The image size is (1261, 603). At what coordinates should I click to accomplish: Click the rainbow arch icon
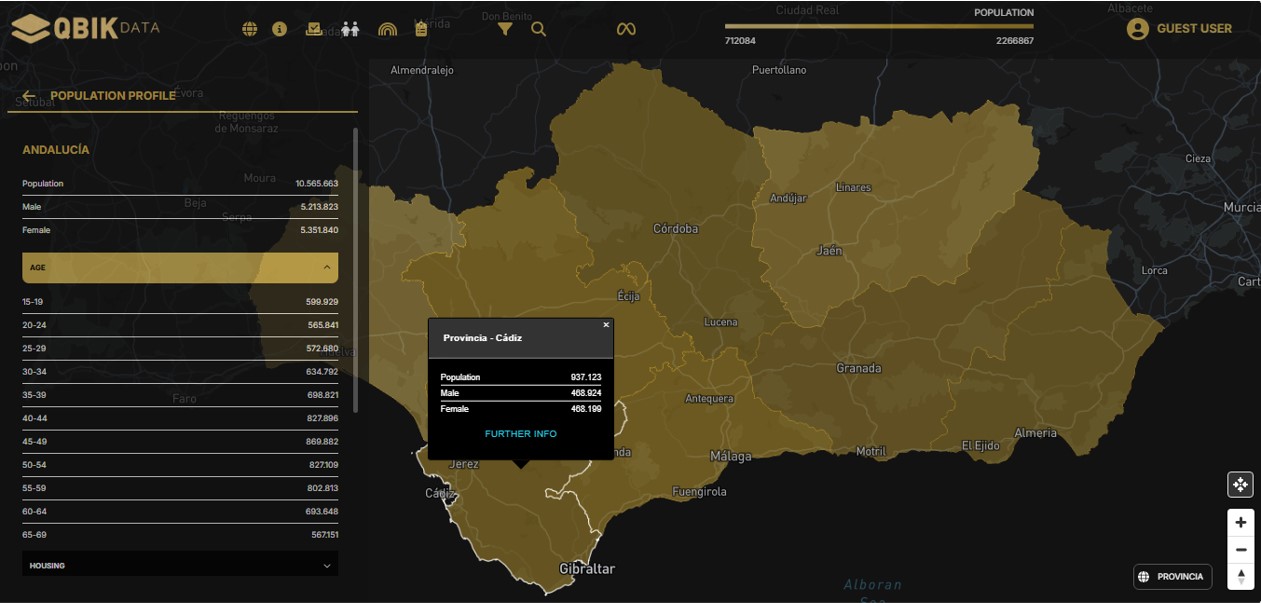tap(387, 29)
